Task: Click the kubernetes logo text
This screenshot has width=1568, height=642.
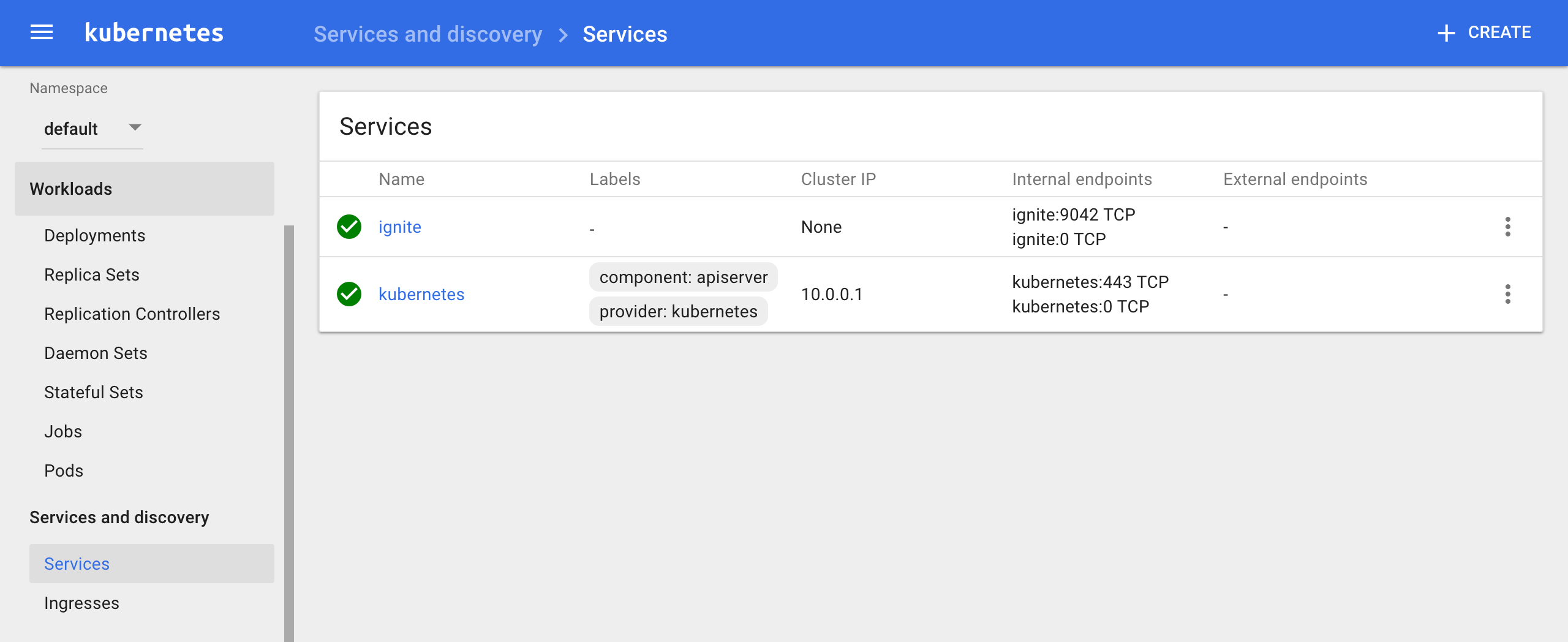Action: [x=154, y=33]
